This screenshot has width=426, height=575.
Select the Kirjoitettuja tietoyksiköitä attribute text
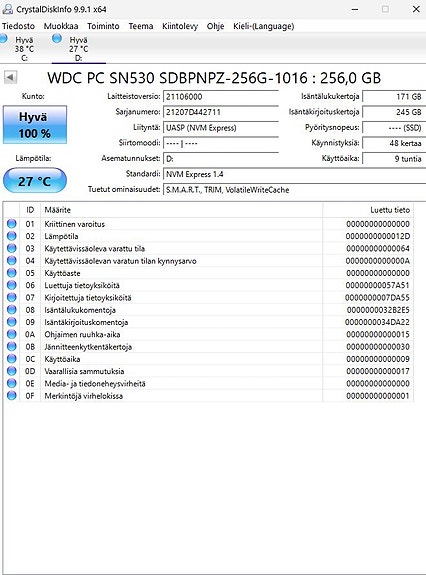[88, 298]
